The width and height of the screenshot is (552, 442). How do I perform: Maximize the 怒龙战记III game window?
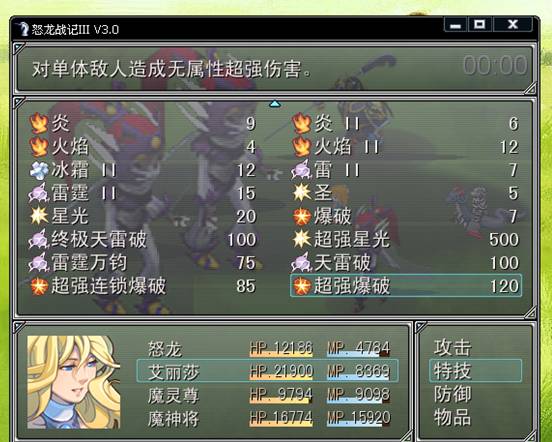tap(479, 25)
